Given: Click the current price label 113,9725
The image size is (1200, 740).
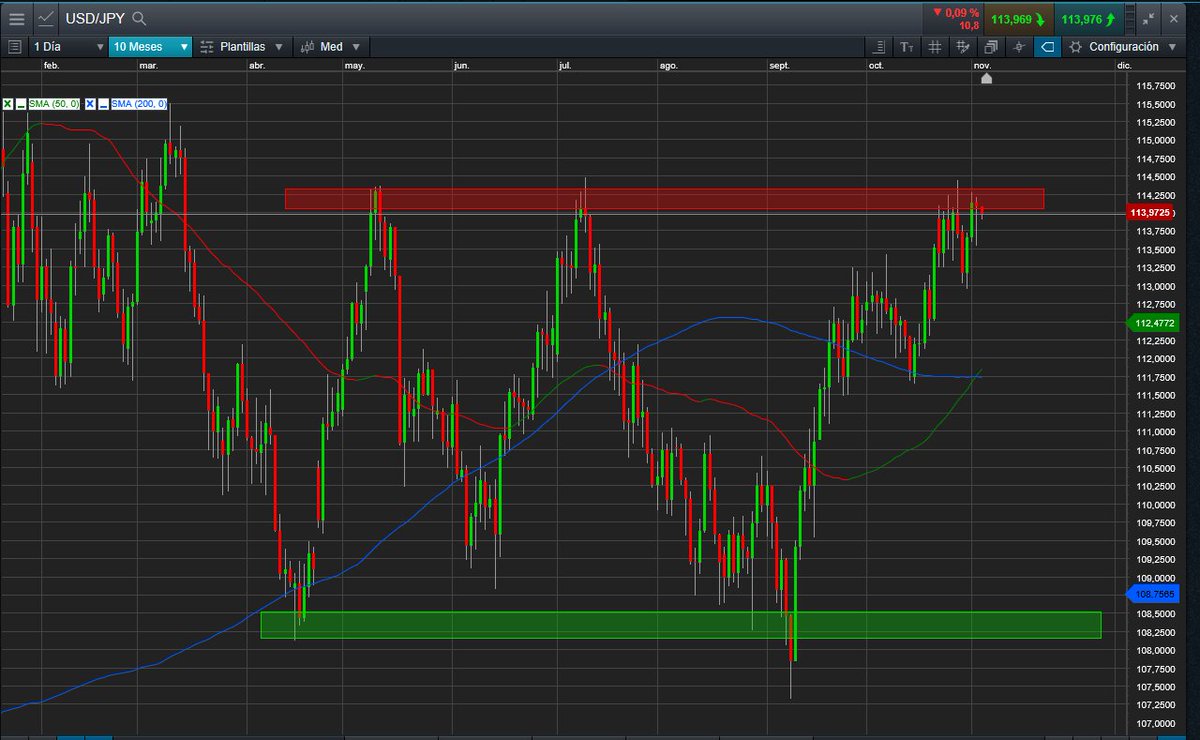Looking at the screenshot, I should [1151, 213].
